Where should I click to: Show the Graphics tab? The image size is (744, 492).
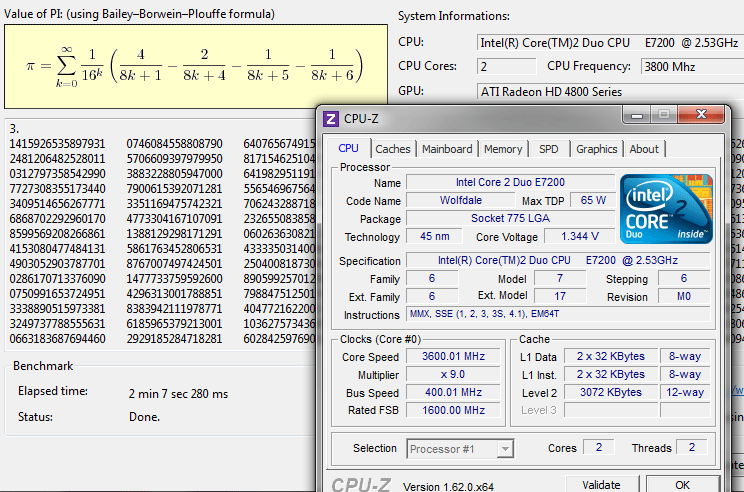[596, 149]
